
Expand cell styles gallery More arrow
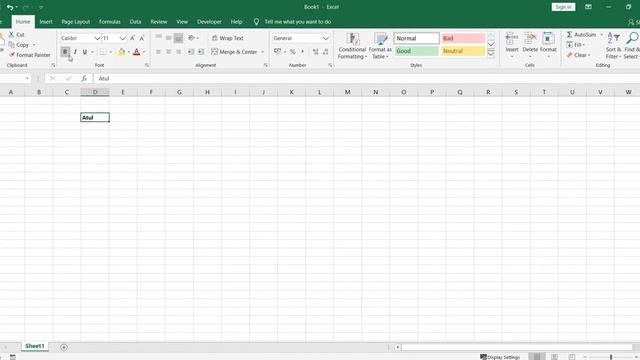[x=491, y=53]
